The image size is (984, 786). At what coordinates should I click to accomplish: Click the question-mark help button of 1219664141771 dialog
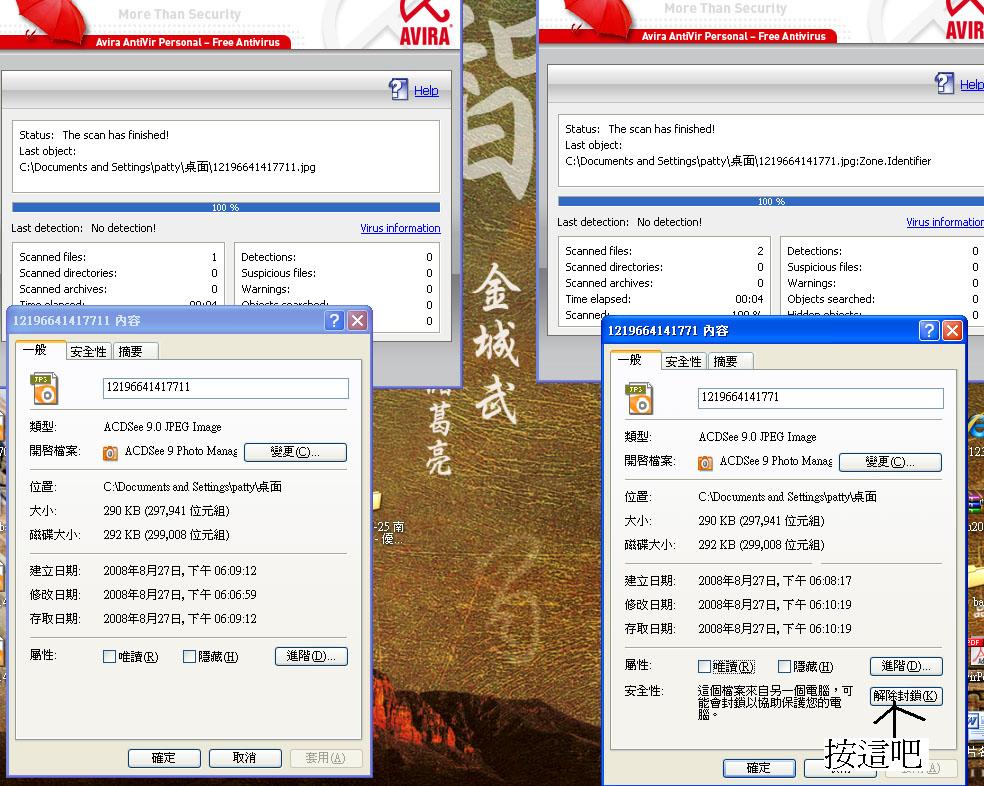[x=929, y=331]
